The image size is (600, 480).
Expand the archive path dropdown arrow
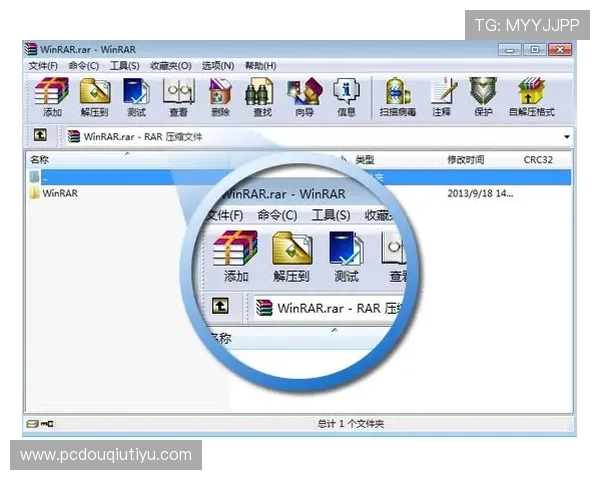click(567, 135)
